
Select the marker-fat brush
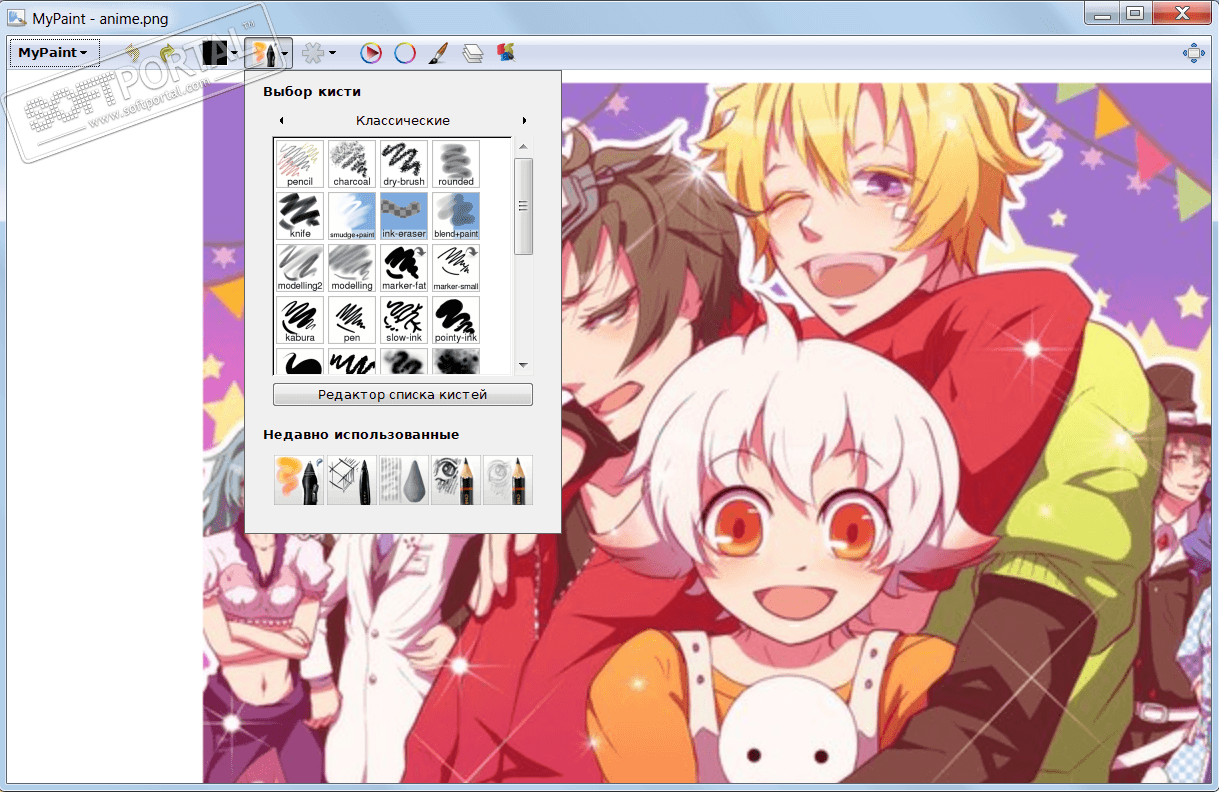click(404, 268)
